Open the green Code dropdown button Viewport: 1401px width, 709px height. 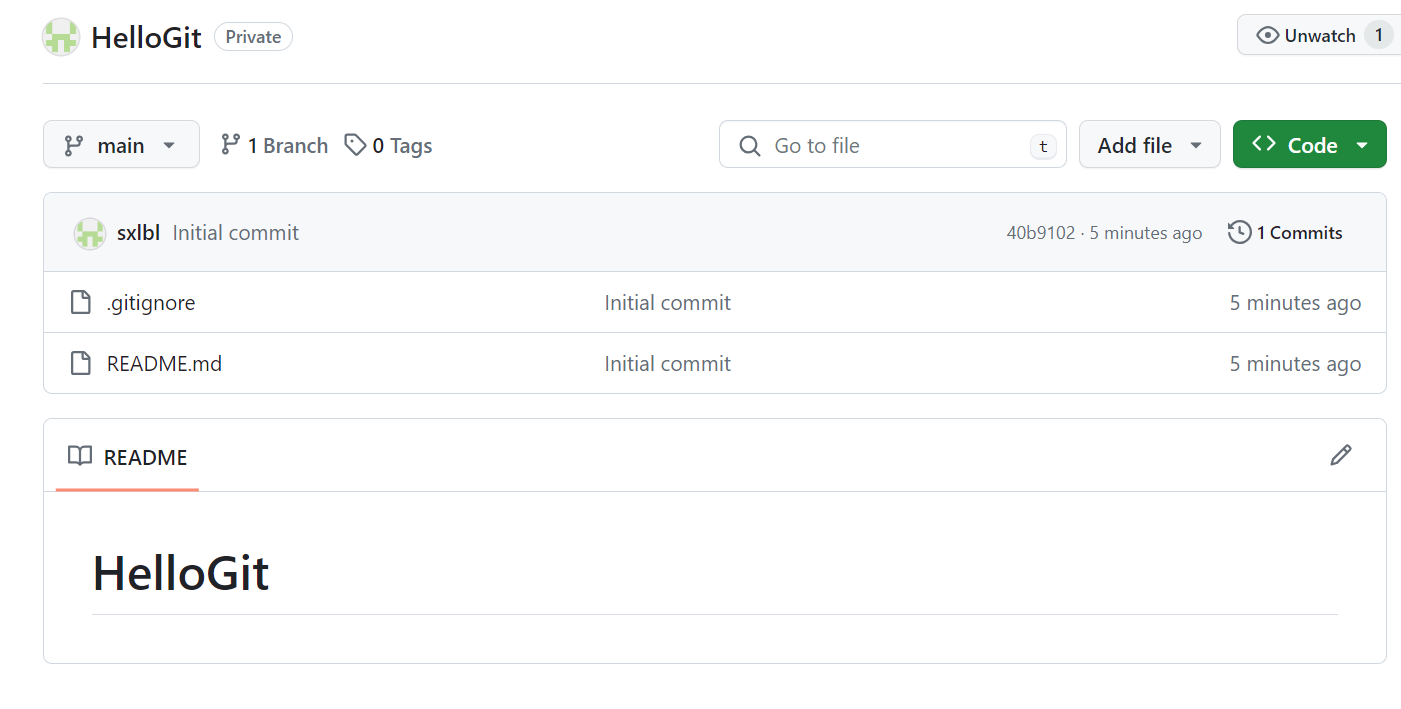(x=1309, y=144)
